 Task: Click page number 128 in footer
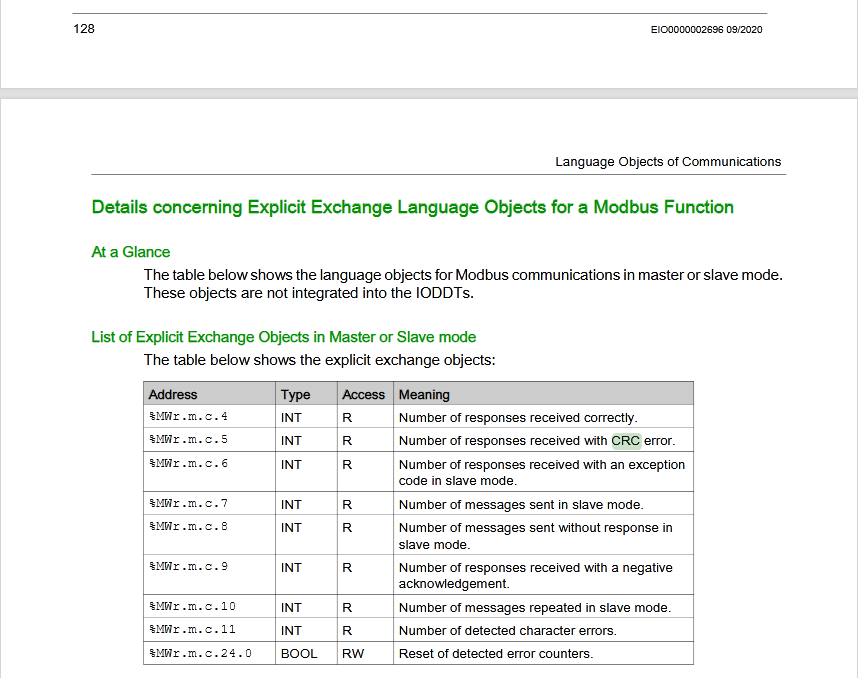click(84, 28)
